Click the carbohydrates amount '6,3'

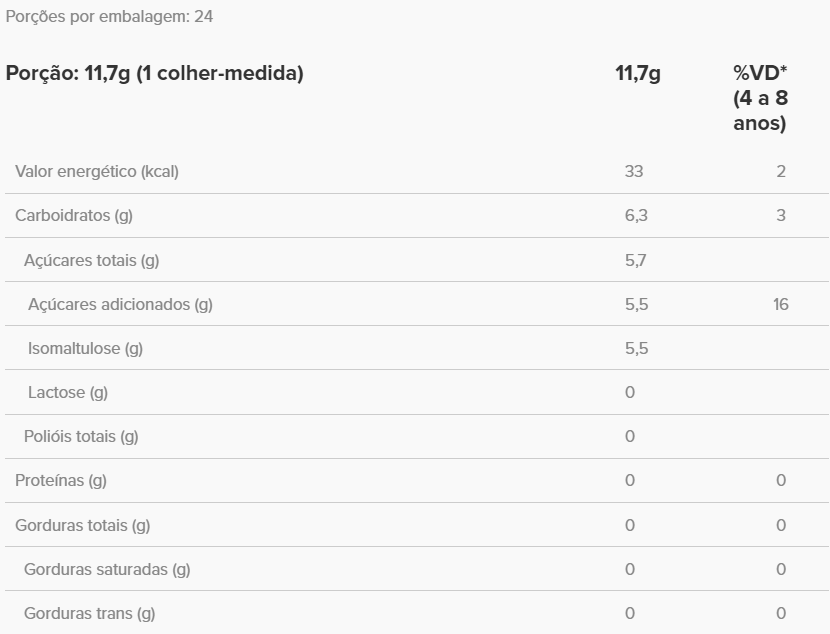636,215
